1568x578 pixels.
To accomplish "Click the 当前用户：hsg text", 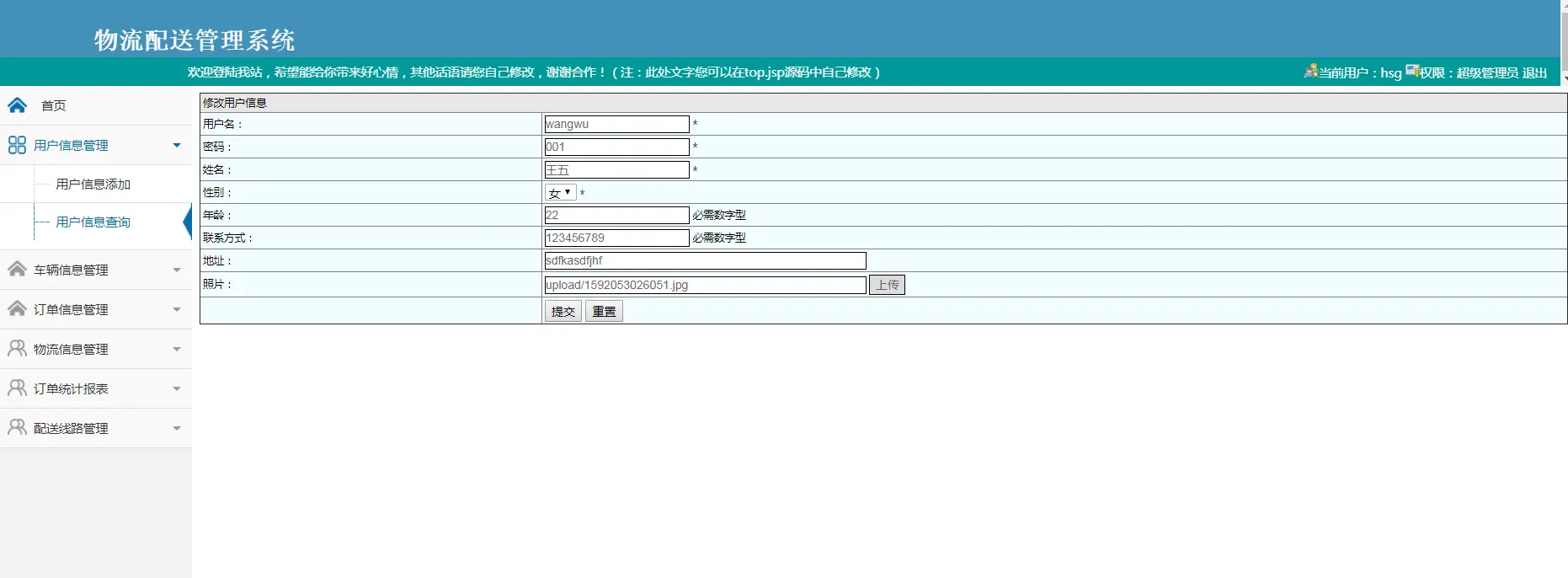I will point(1360,72).
